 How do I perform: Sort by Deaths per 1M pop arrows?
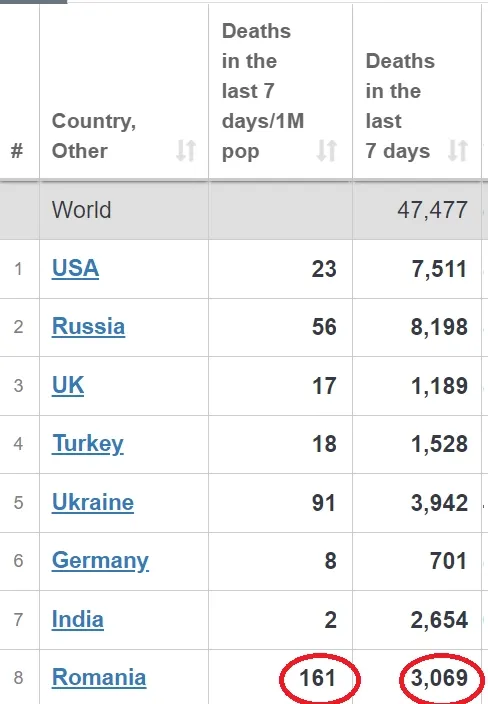tap(326, 151)
